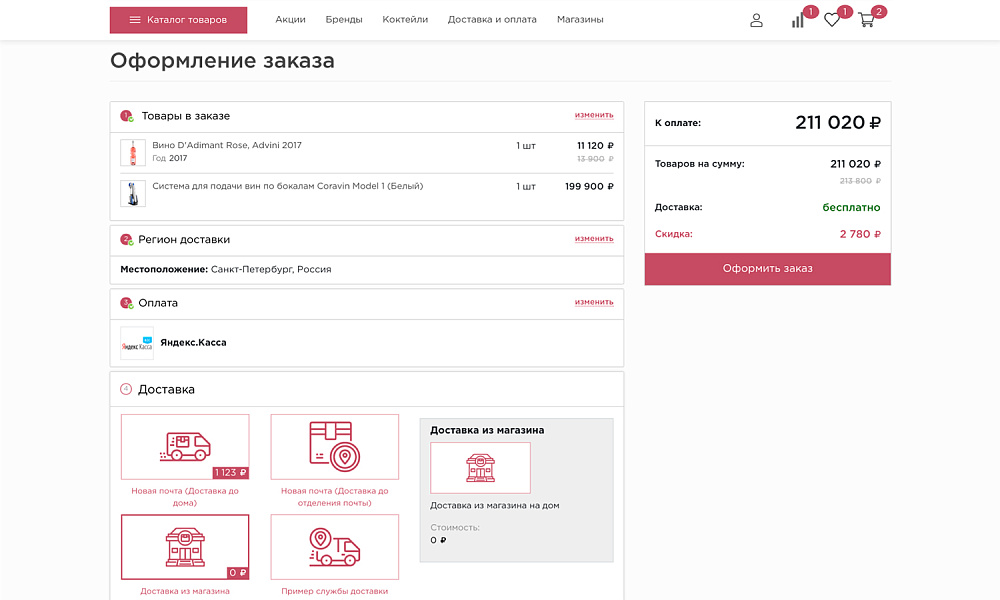Viewport: 1000px width, 600px height.
Task: Open the Бренды menu item
Action: tap(345, 18)
